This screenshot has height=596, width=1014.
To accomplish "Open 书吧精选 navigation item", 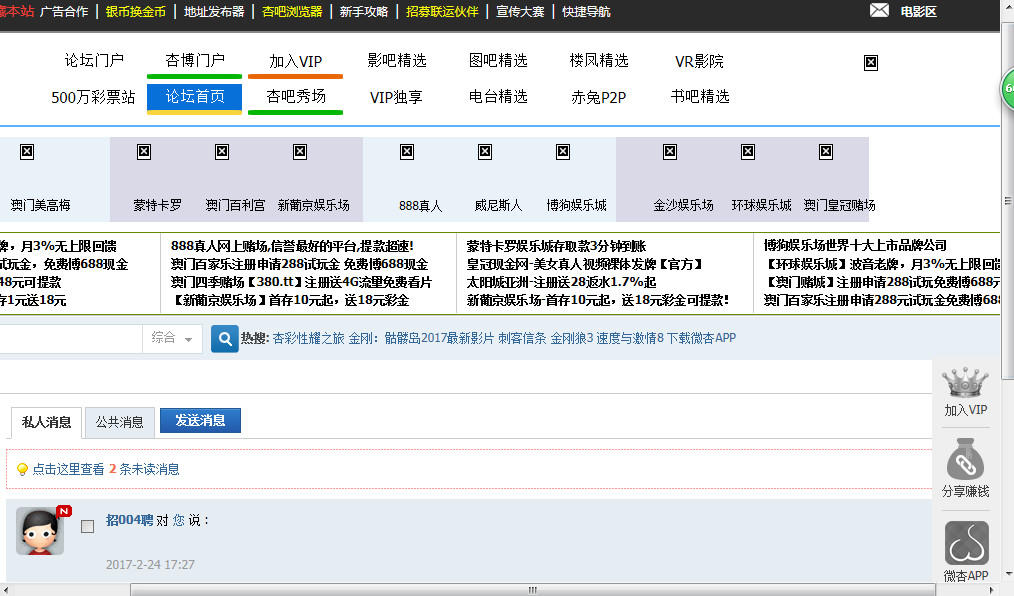I will tap(700, 97).
